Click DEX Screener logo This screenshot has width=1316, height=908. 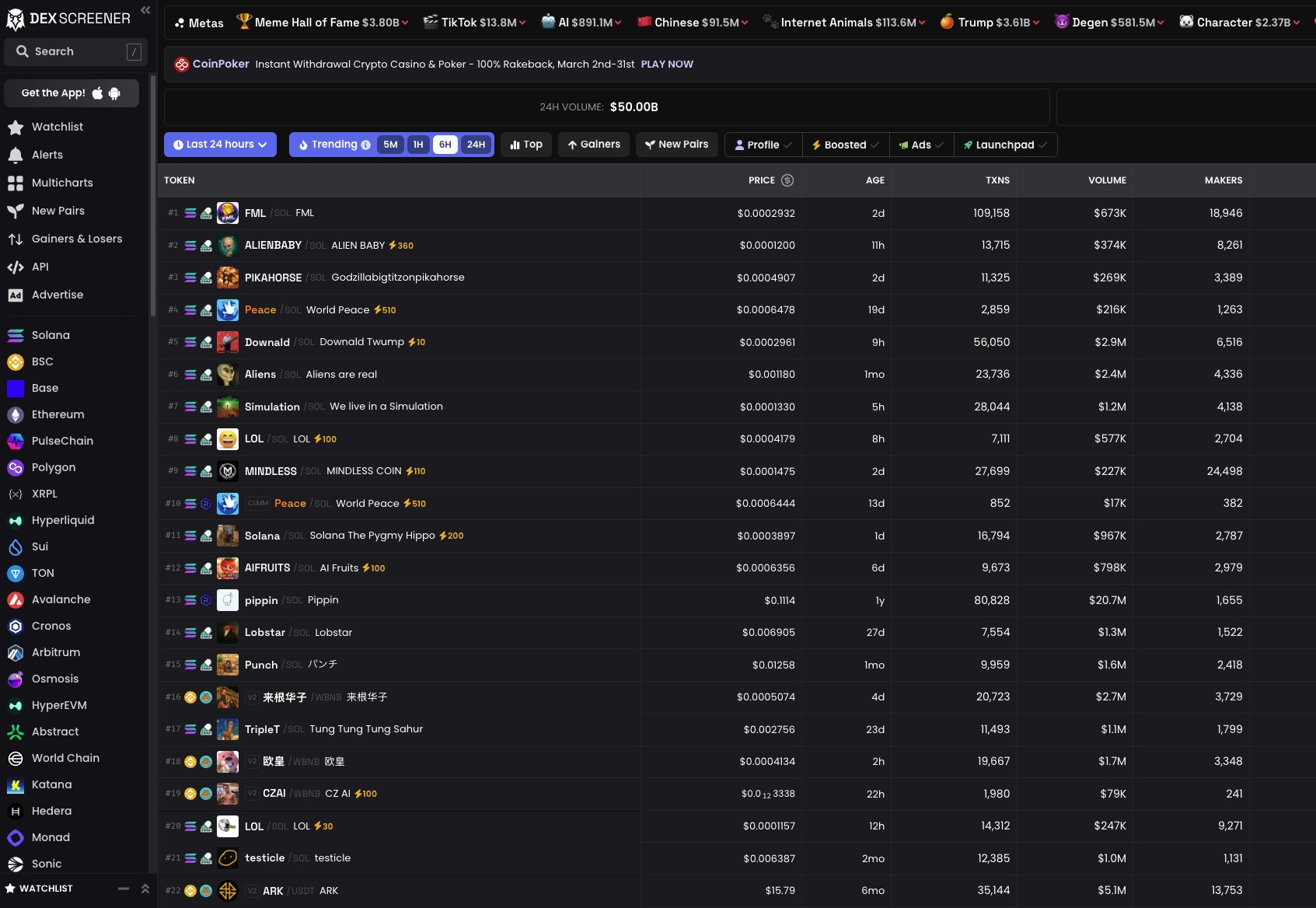[x=68, y=19]
